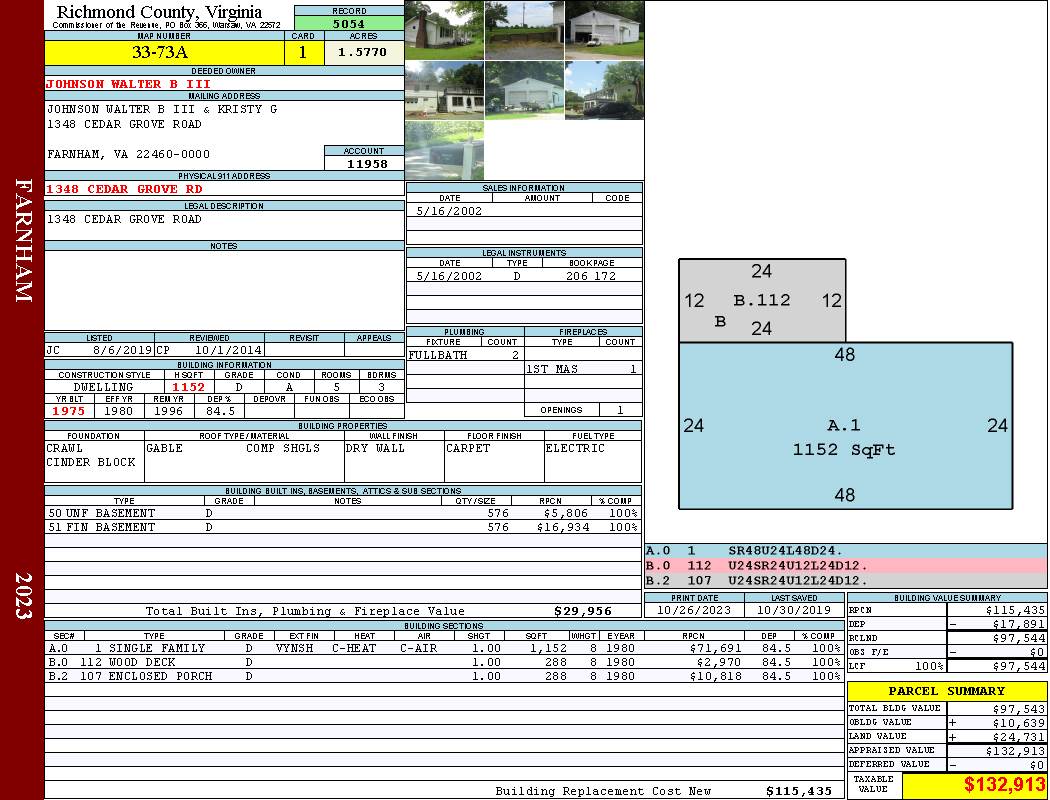Select sketch vector line A.0 SR48U24L48D24
Image resolution: width=1050 pixels, height=800 pixels.
click(x=845, y=551)
